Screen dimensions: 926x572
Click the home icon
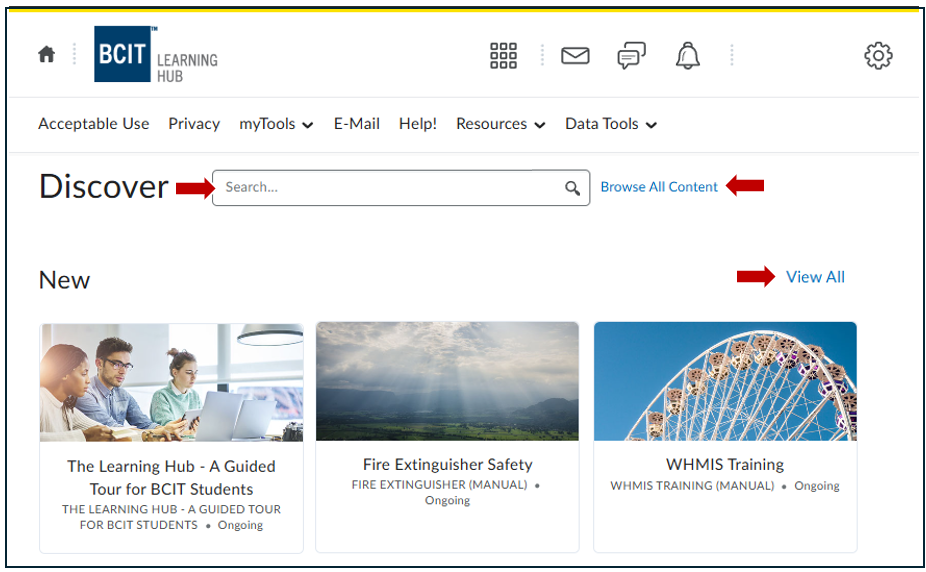(46, 55)
